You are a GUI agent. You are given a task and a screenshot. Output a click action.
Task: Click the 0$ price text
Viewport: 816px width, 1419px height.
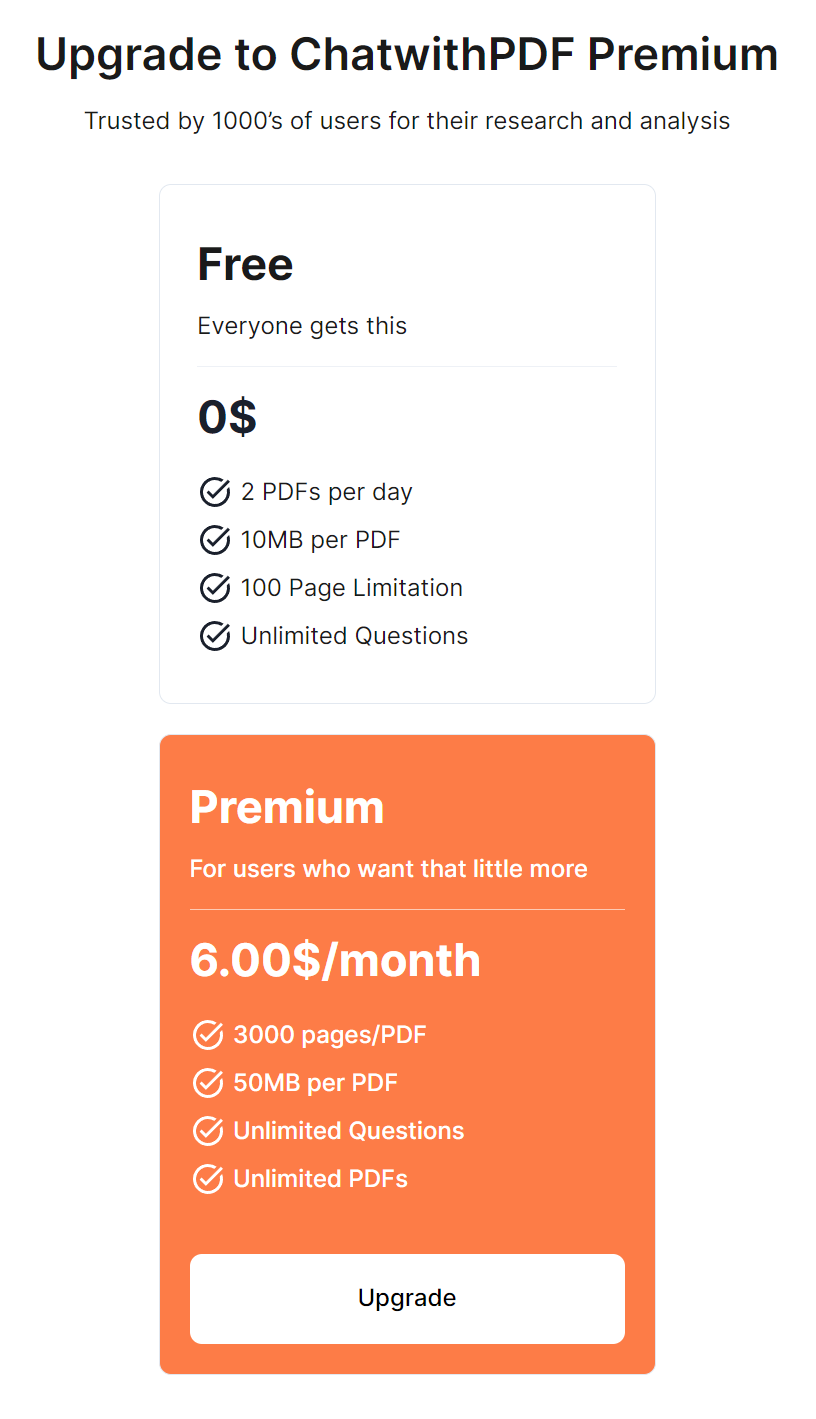pos(227,417)
